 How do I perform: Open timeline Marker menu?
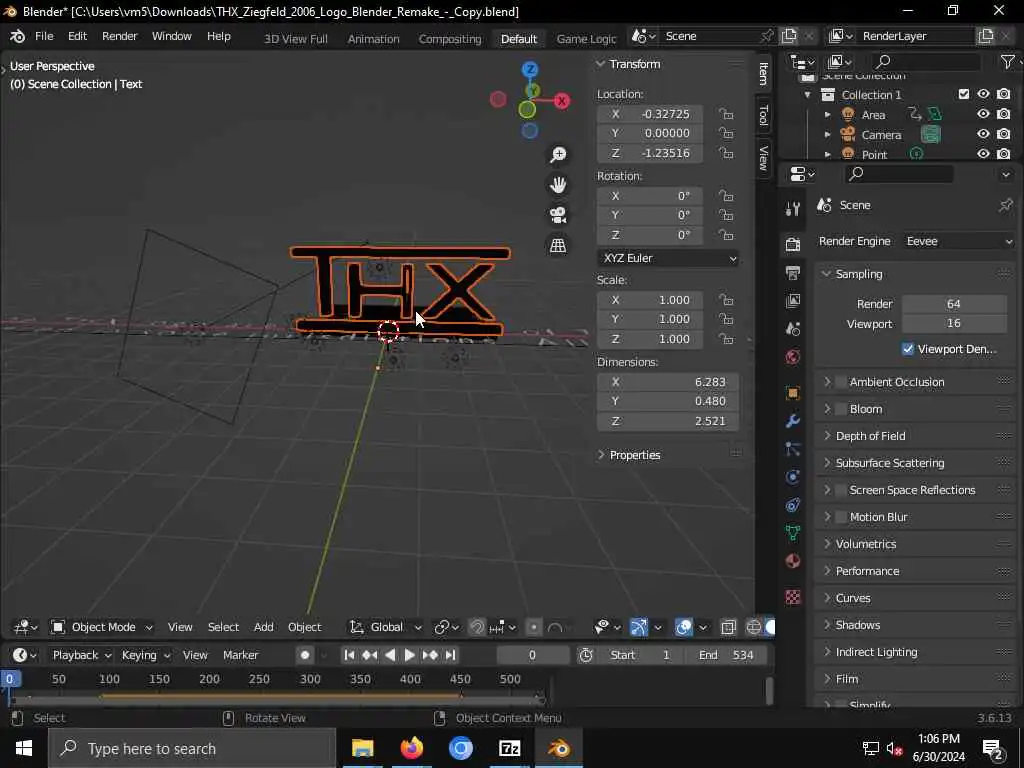pyautogui.click(x=240, y=655)
